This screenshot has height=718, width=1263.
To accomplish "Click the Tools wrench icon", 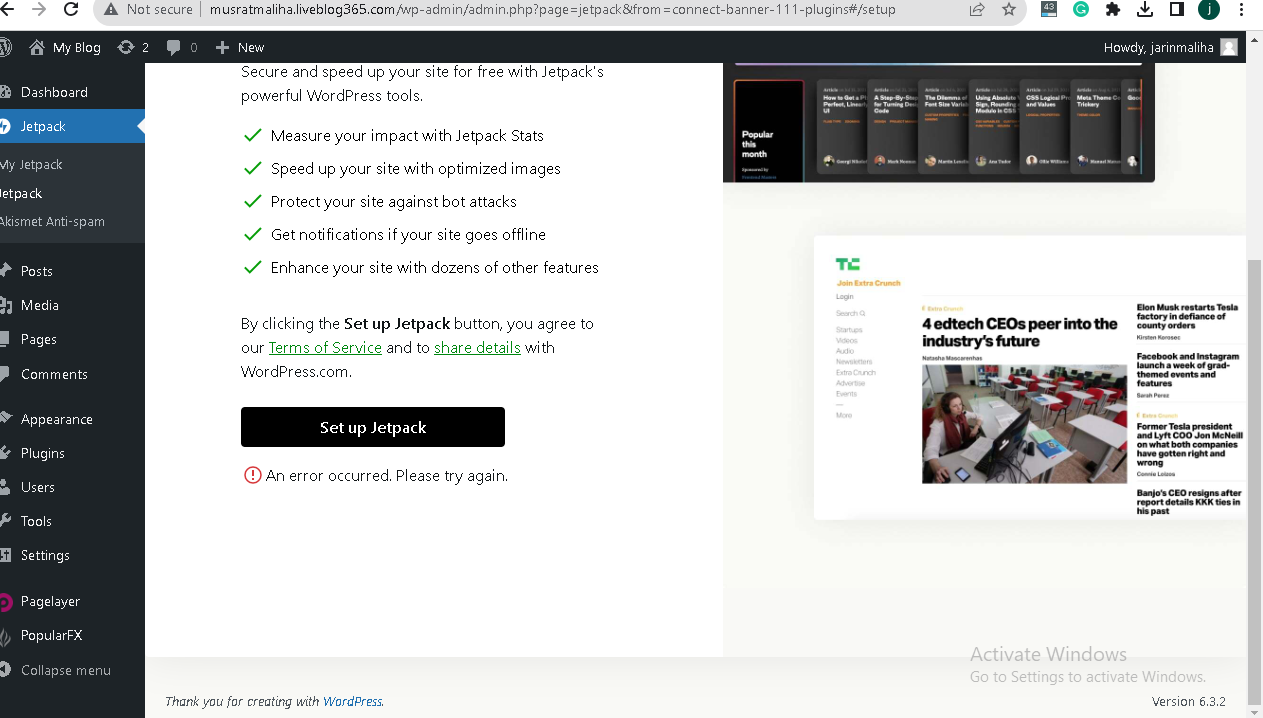I will [6, 521].
